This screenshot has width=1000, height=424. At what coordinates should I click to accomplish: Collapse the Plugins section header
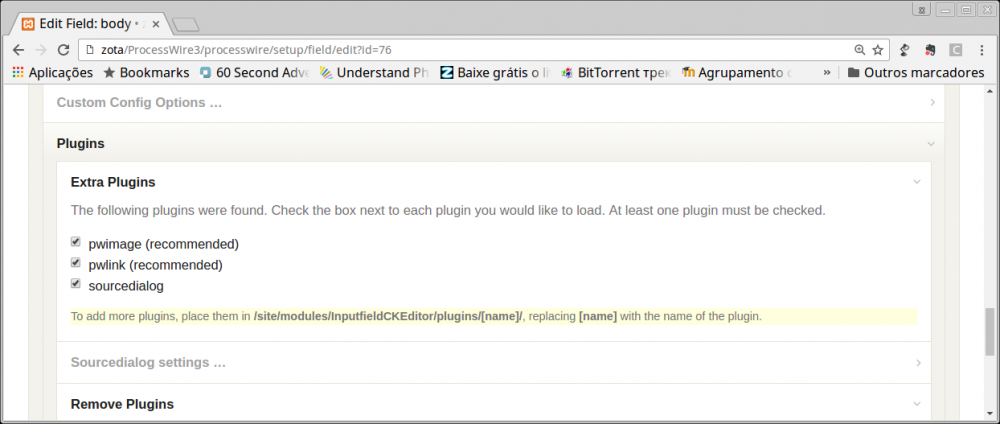(x=494, y=143)
